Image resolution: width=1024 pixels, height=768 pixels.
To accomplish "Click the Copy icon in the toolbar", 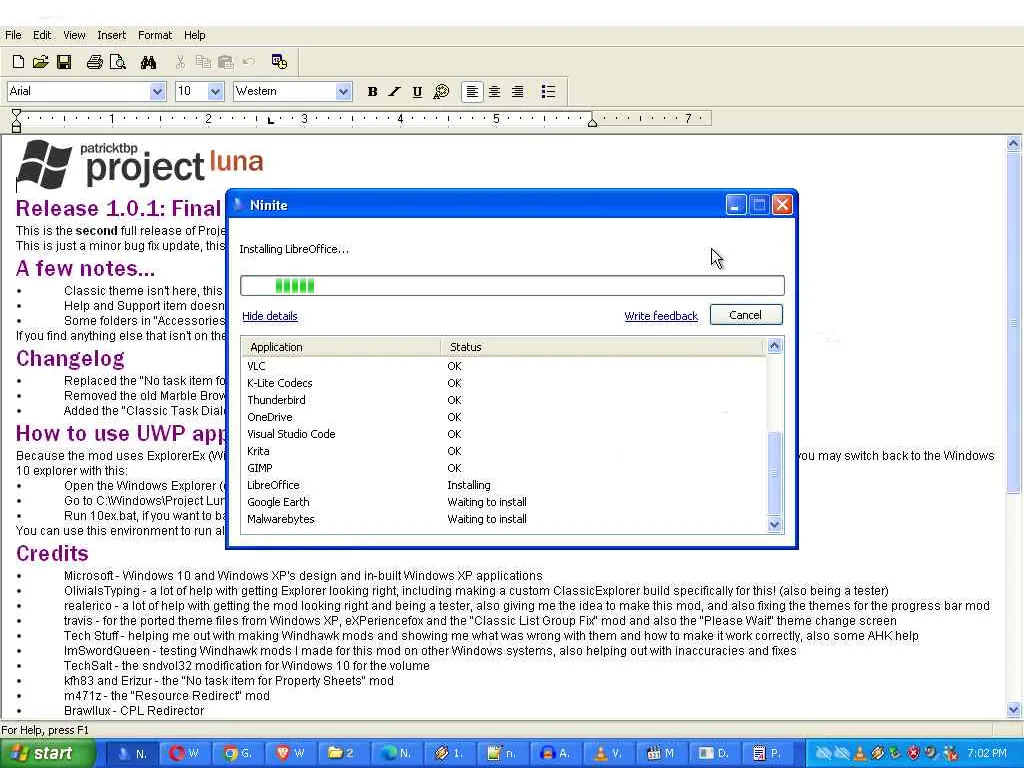I will (203, 62).
